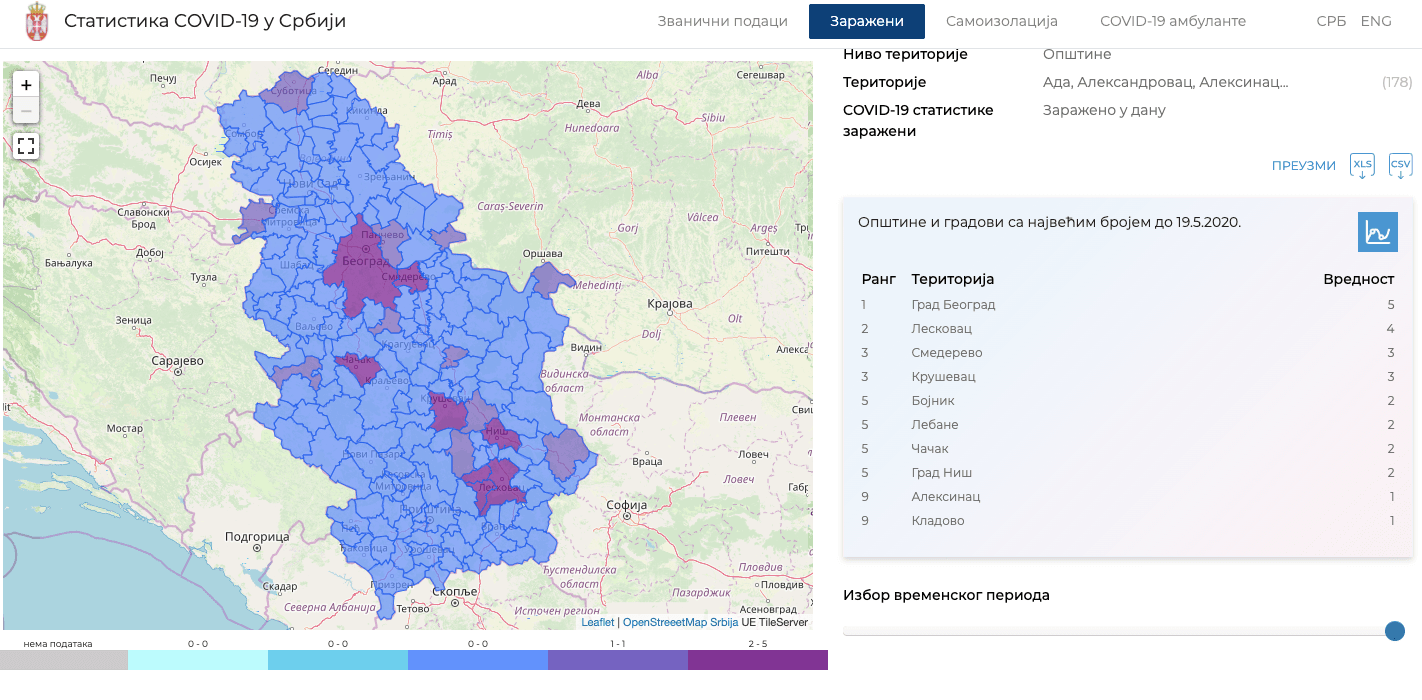Zoom out on the map
The width and height of the screenshot is (1422, 700).
[26, 110]
